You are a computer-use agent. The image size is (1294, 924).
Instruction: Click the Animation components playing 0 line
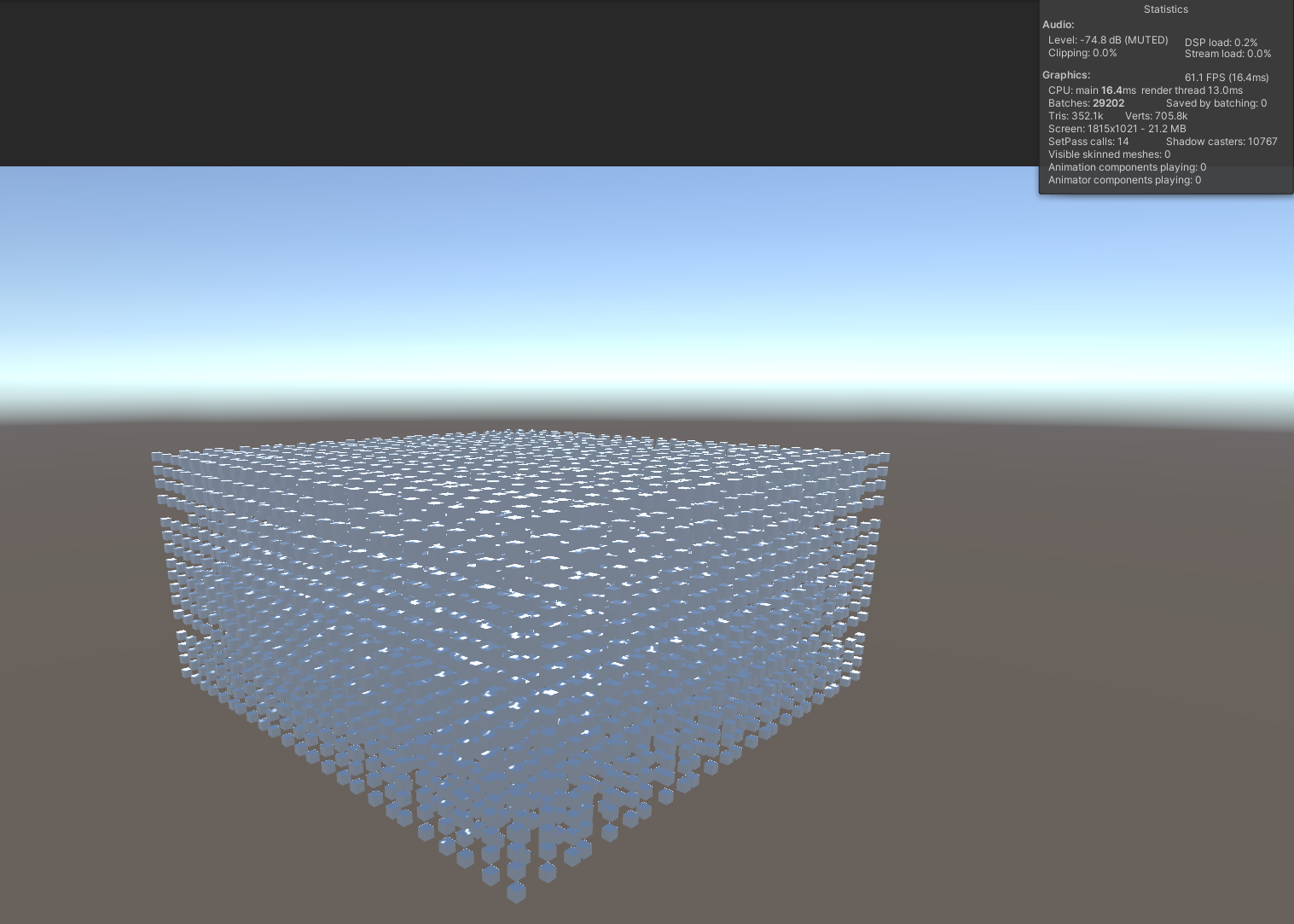(x=1127, y=167)
